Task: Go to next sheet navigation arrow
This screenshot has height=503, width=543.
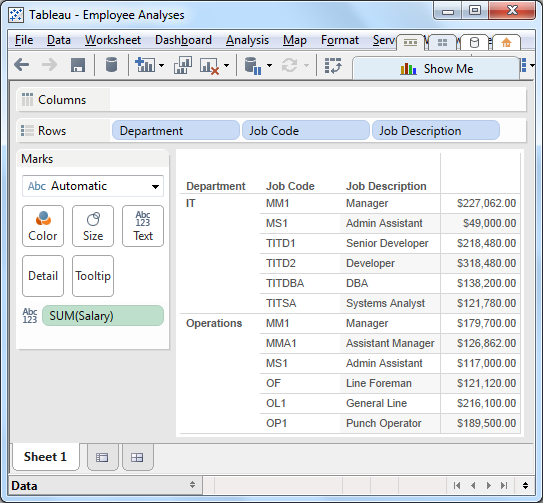Action: coord(489,485)
